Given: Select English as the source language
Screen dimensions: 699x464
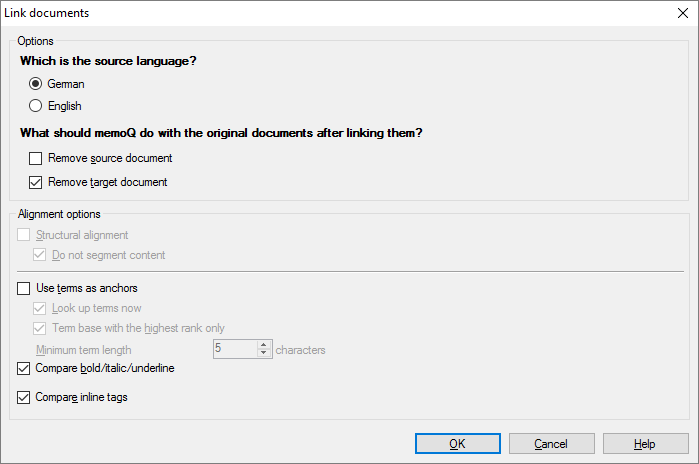Looking at the screenshot, I should pos(36,106).
